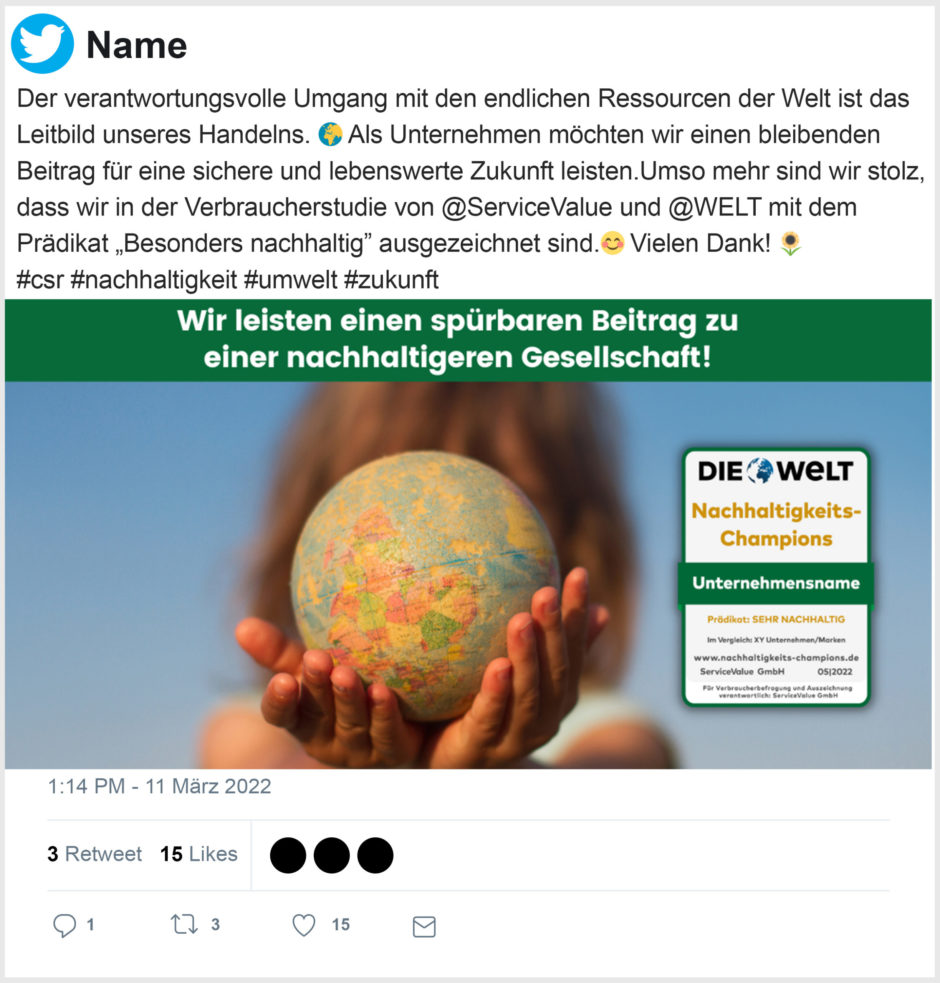Viewport: 940px width, 983px height.
Task: Click the first black liker avatar circle
Action: point(288,855)
